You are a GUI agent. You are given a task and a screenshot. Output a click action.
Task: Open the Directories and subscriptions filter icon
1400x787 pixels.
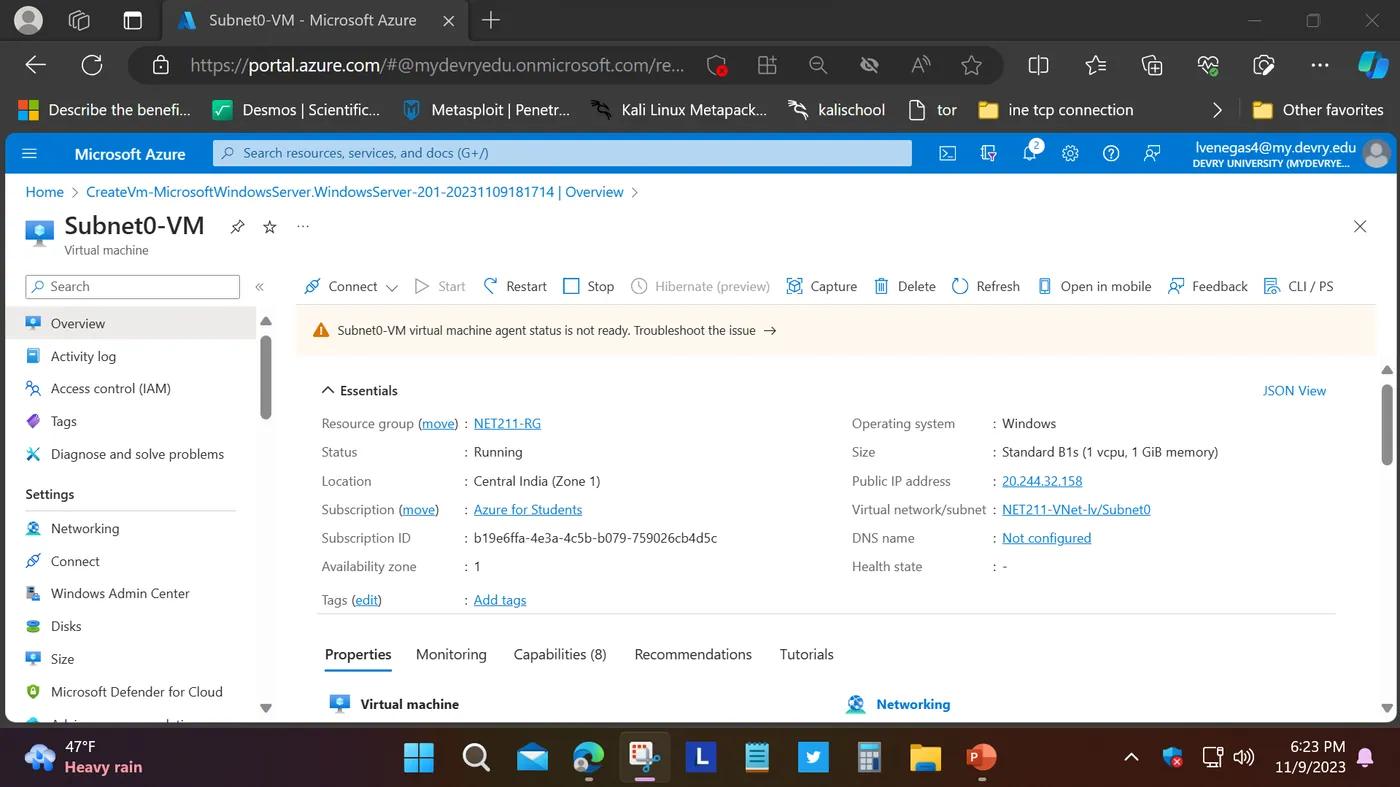tap(989, 154)
